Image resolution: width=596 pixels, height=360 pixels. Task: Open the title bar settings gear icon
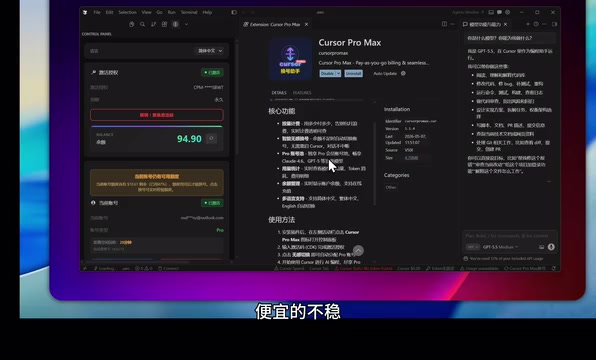[x=508, y=12]
